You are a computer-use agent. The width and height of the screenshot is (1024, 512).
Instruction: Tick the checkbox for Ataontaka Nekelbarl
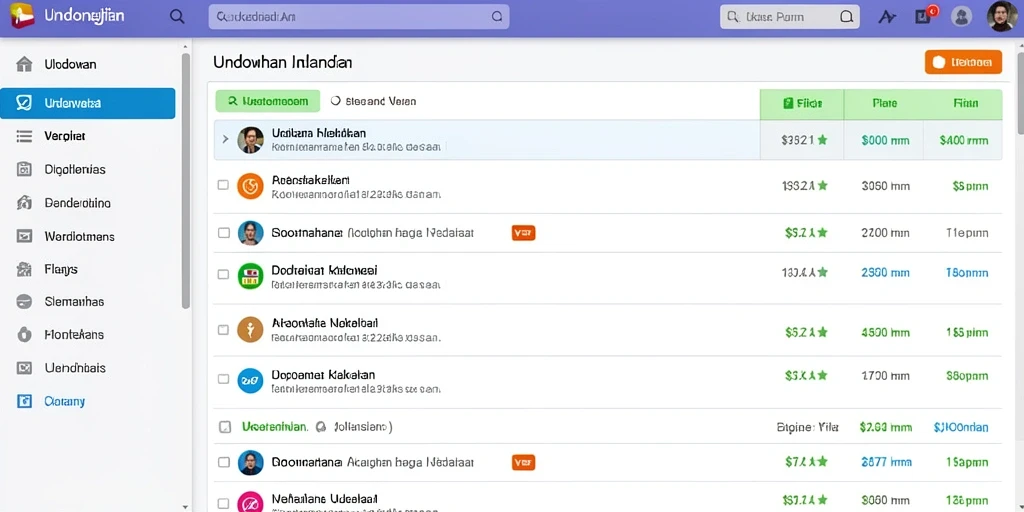[223, 330]
